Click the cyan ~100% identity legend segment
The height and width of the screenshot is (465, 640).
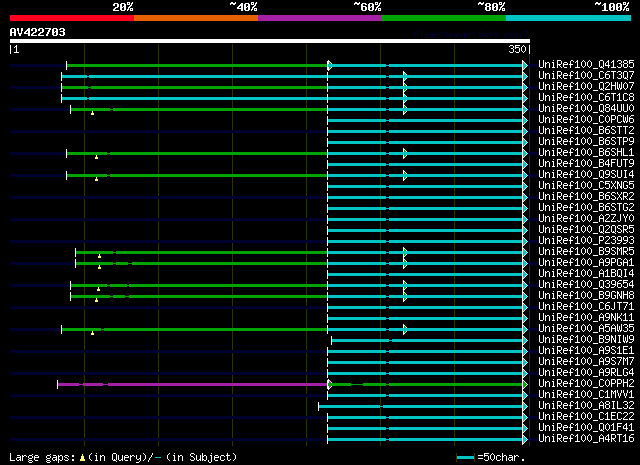pos(569,18)
